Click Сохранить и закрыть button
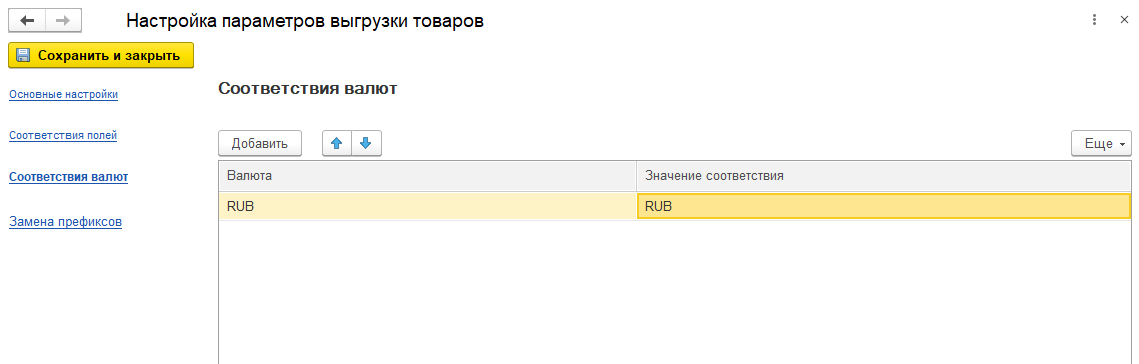 [101, 55]
